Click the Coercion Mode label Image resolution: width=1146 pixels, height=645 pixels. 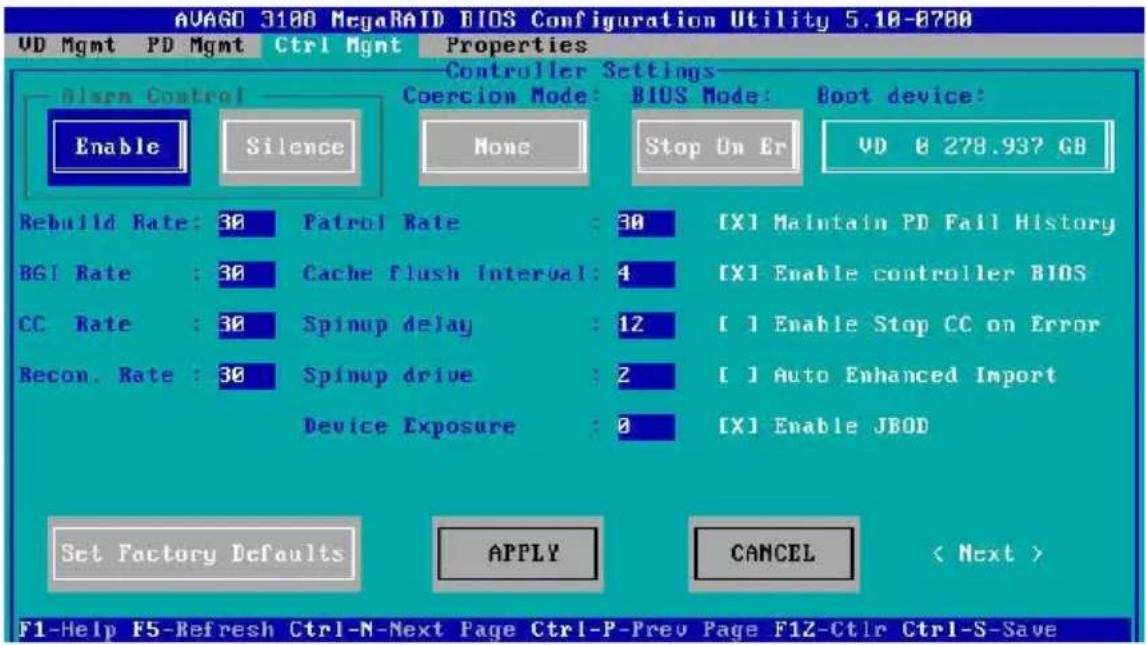click(501, 96)
